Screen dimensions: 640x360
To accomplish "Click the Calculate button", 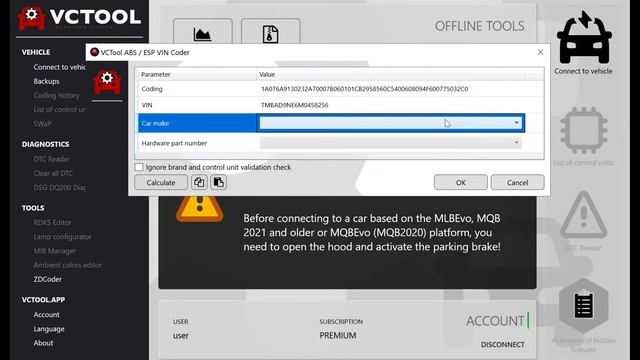I will coord(161,182).
